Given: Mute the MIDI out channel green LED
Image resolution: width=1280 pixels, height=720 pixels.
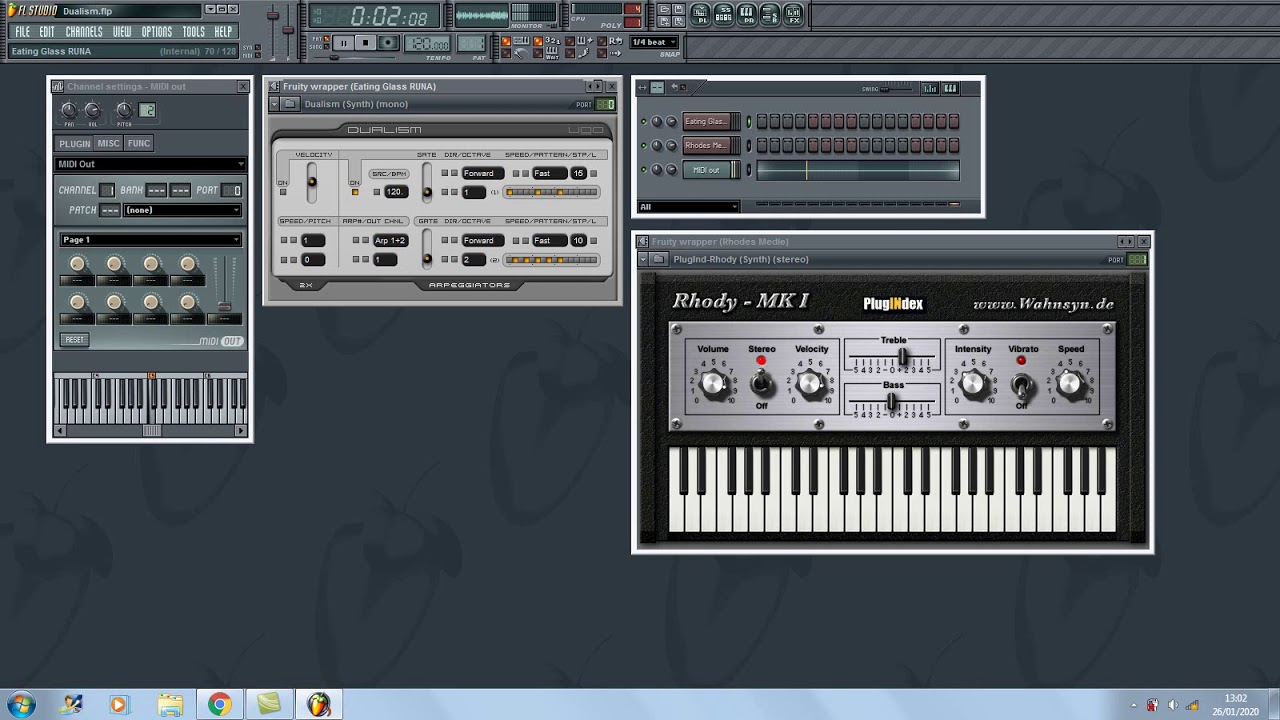Looking at the screenshot, I should 644,170.
